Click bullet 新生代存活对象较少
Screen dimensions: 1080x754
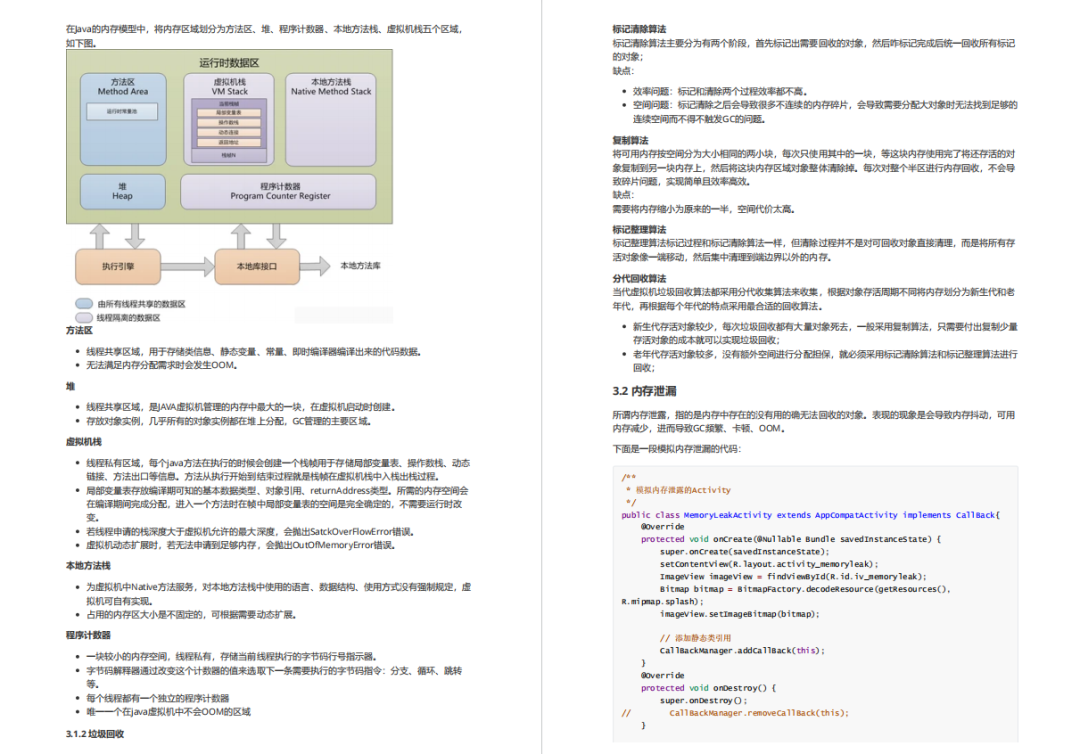[x=825, y=333]
